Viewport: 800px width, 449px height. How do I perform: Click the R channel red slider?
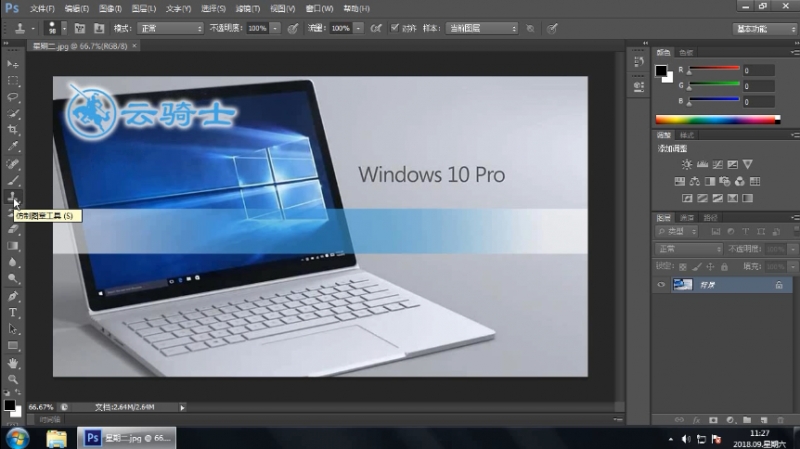coord(714,69)
